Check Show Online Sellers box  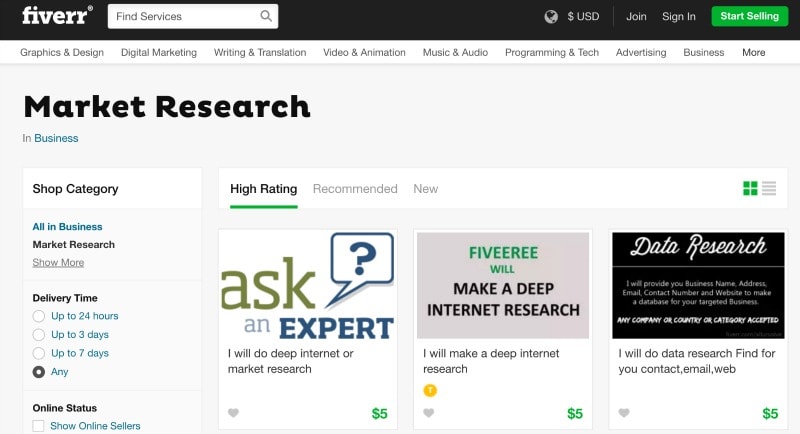(x=38, y=426)
